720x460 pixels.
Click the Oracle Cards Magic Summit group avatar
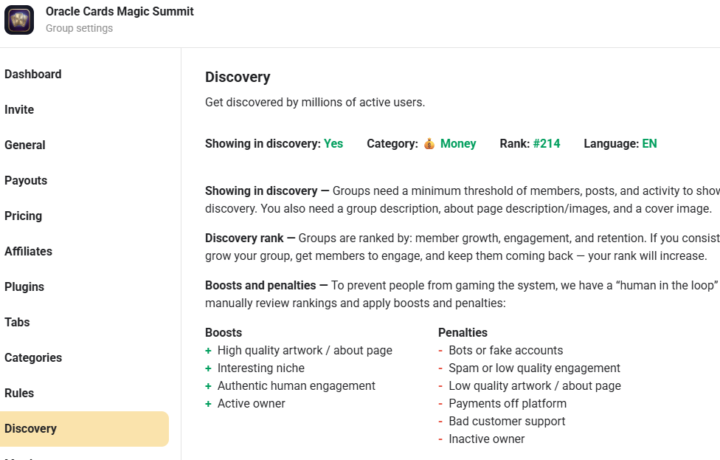click(x=19, y=20)
